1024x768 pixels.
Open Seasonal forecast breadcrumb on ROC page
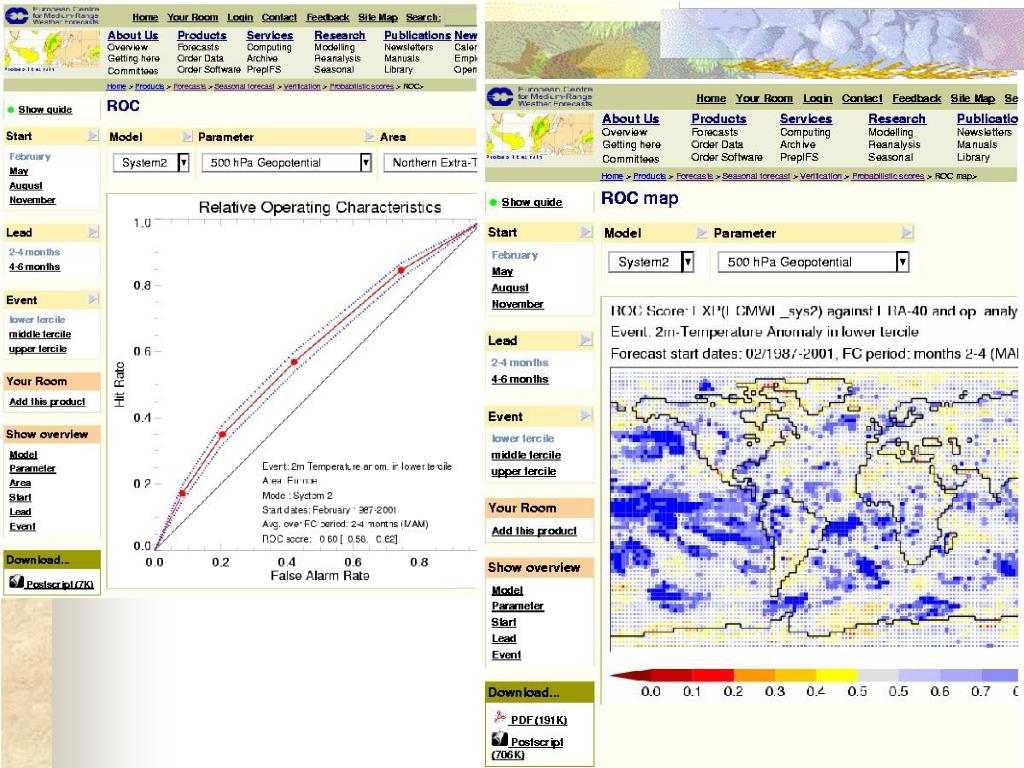(244, 86)
